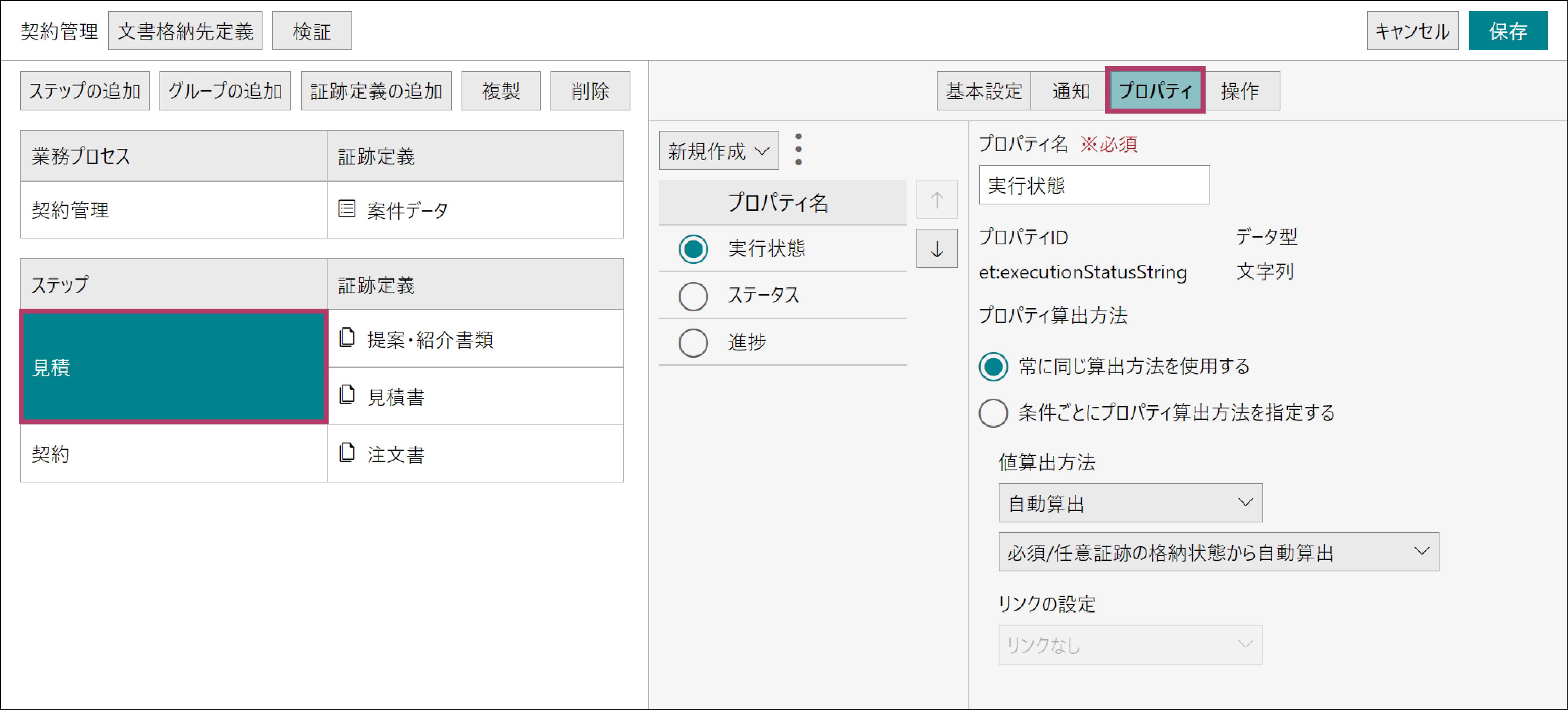1568x710 pixels.
Task: Click the 提案・紹介書類 document icon
Action: (347, 338)
